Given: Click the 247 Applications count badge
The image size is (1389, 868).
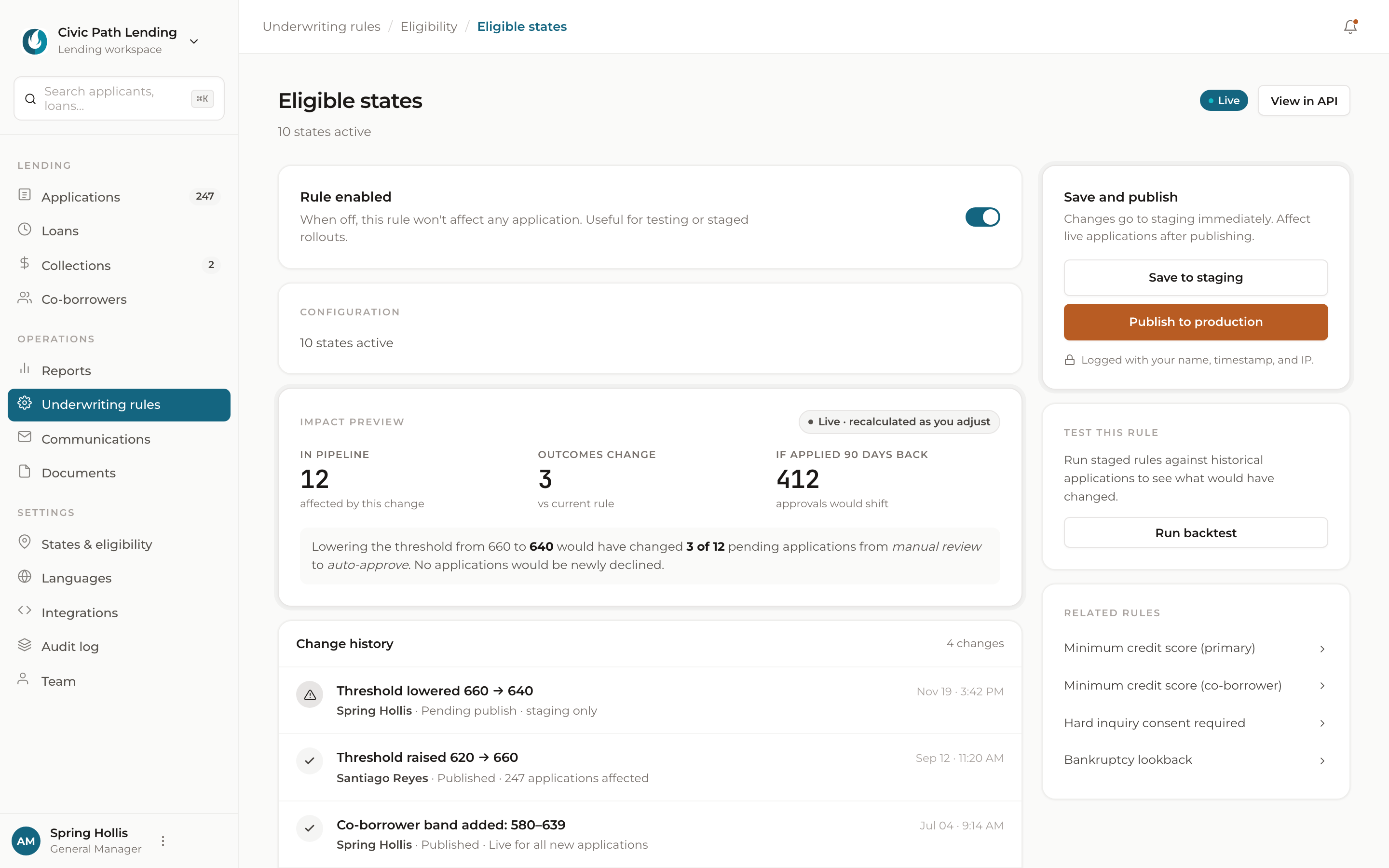Looking at the screenshot, I should pos(205,196).
